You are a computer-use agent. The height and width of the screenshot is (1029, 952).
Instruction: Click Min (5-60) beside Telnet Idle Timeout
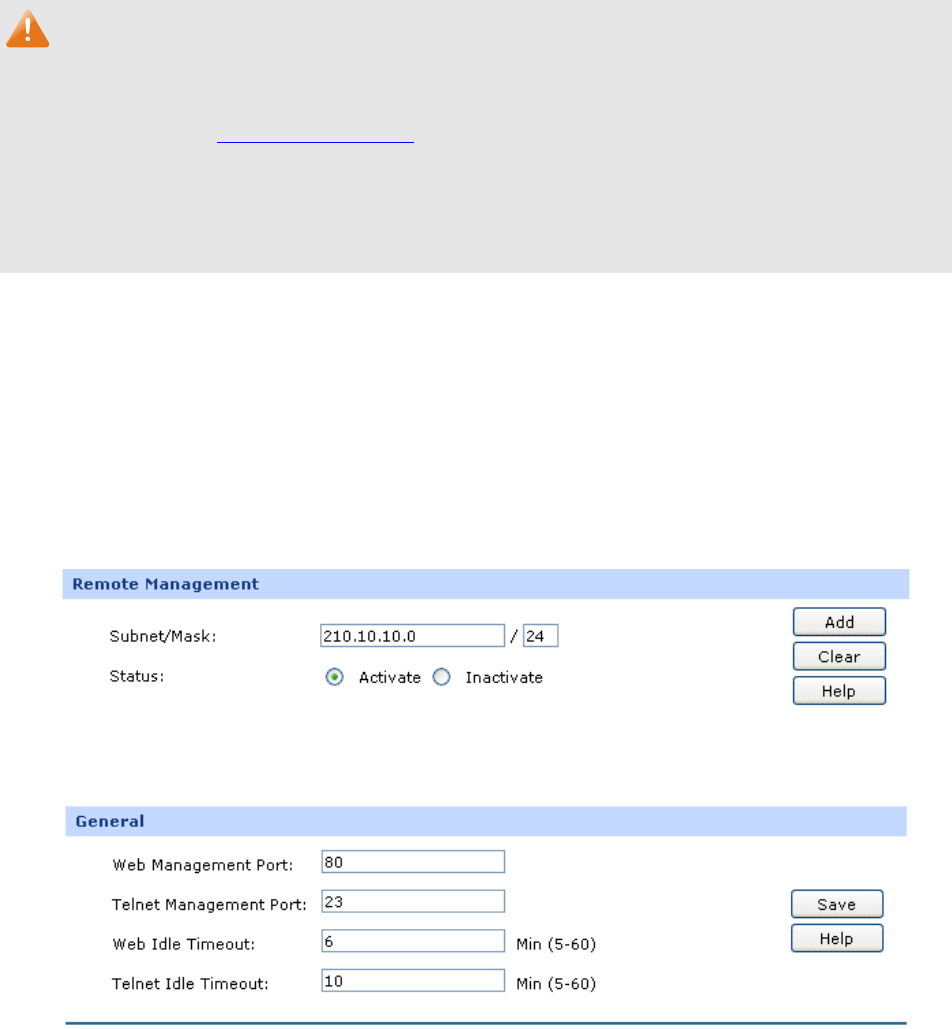click(556, 984)
